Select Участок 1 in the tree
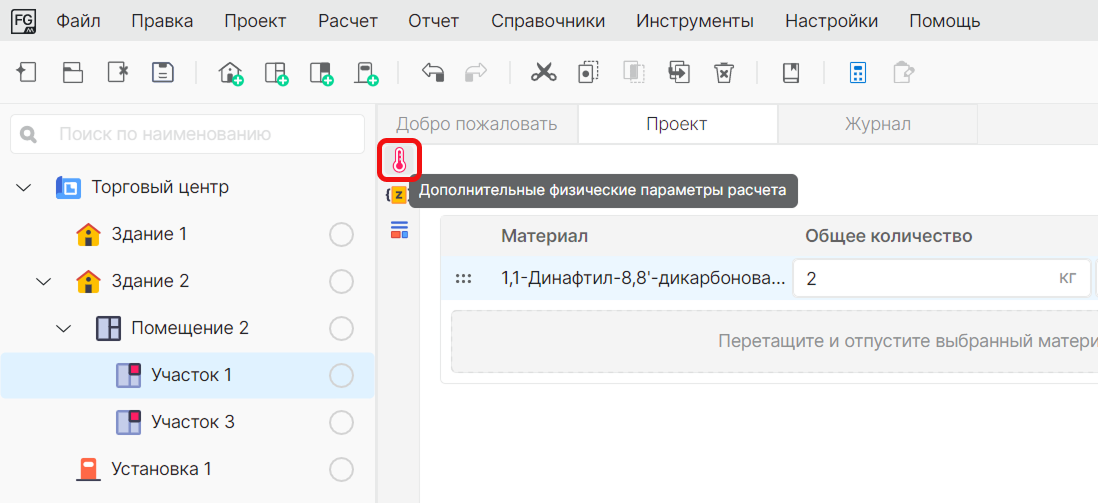 (191, 375)
